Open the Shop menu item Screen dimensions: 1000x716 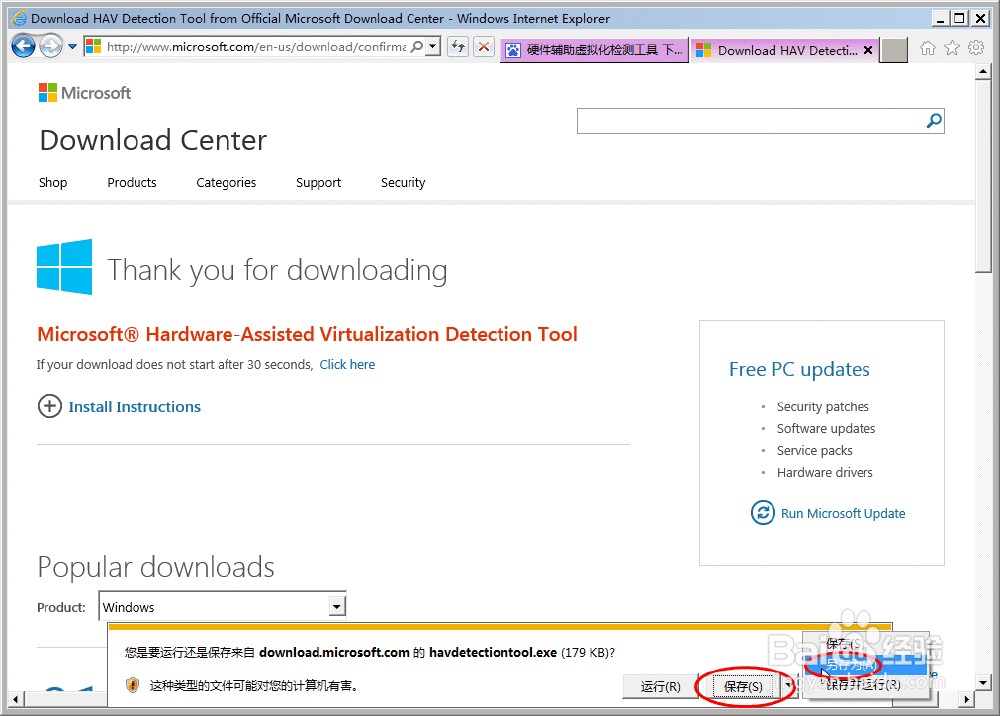pos(53,182)
